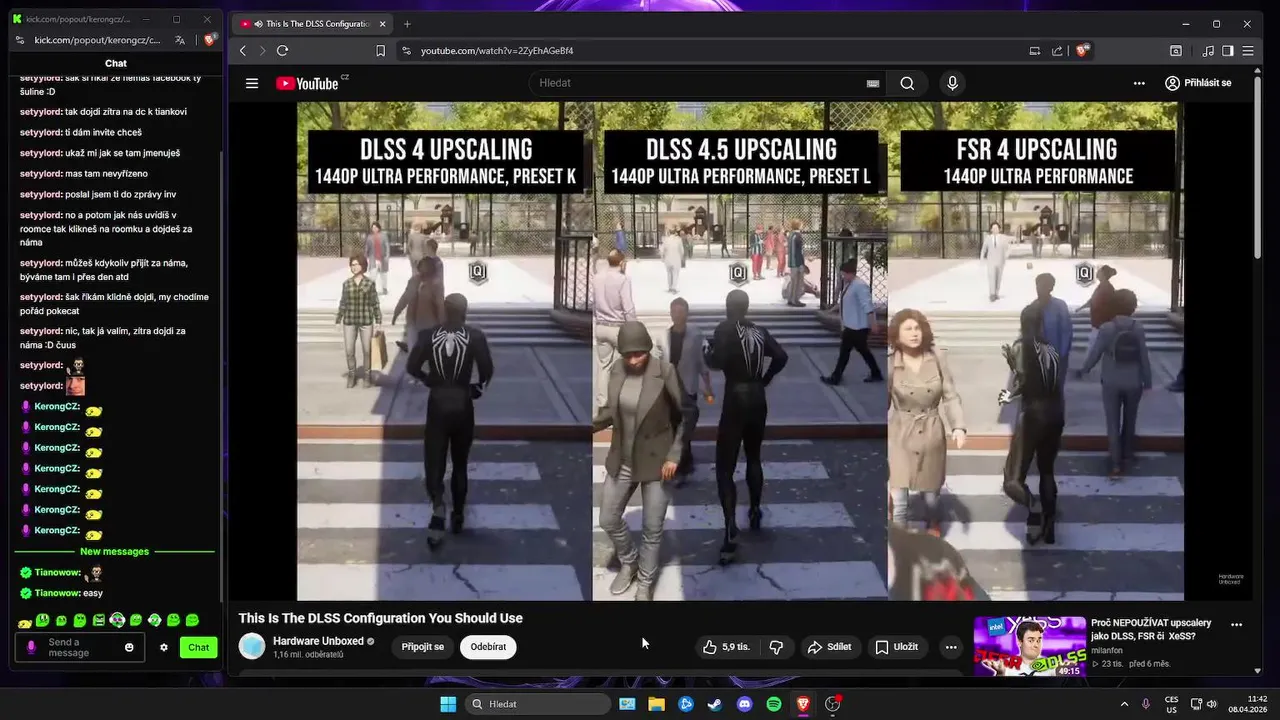This screenshot has height=720, width=1280.
Task: Open Brave Shields in the Kick popout window
Action: pyautogui.click(x=209, y=40)
